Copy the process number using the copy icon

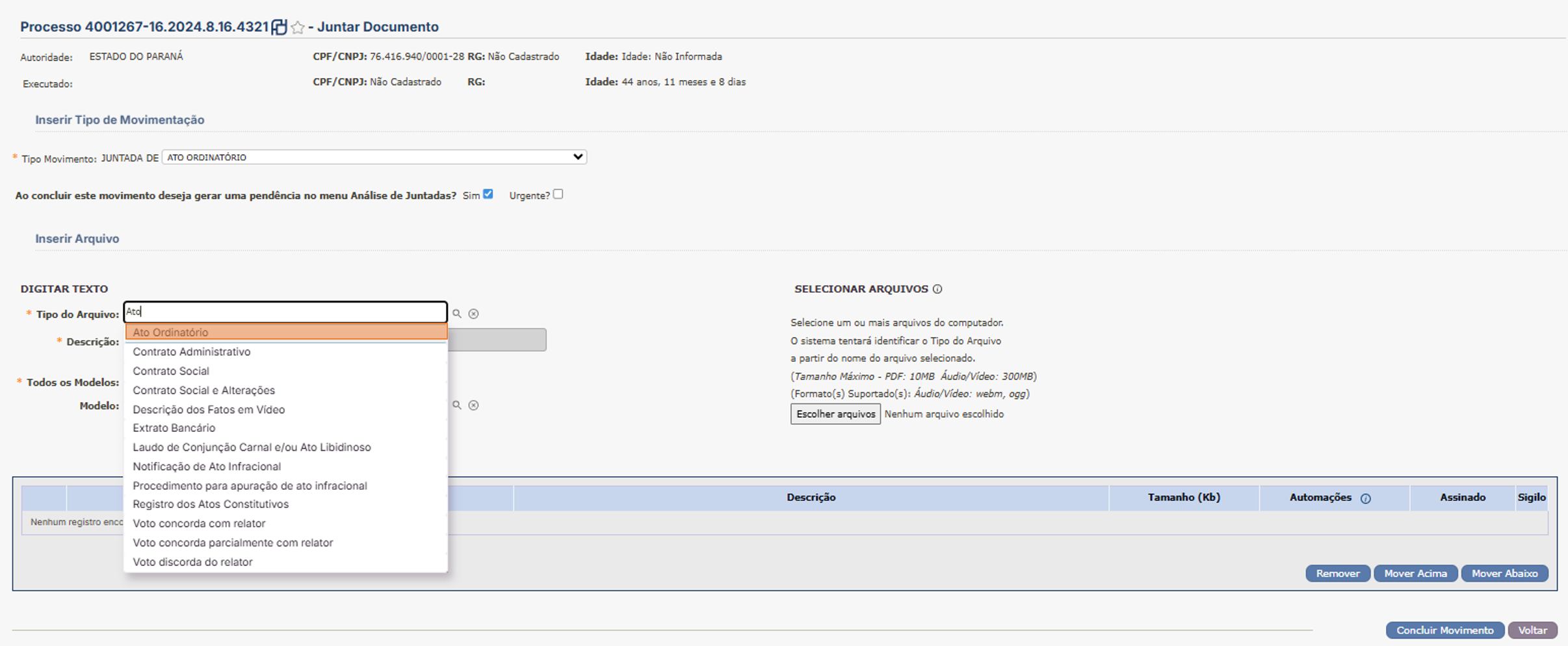pyautogui.click(x=279, y=27)
